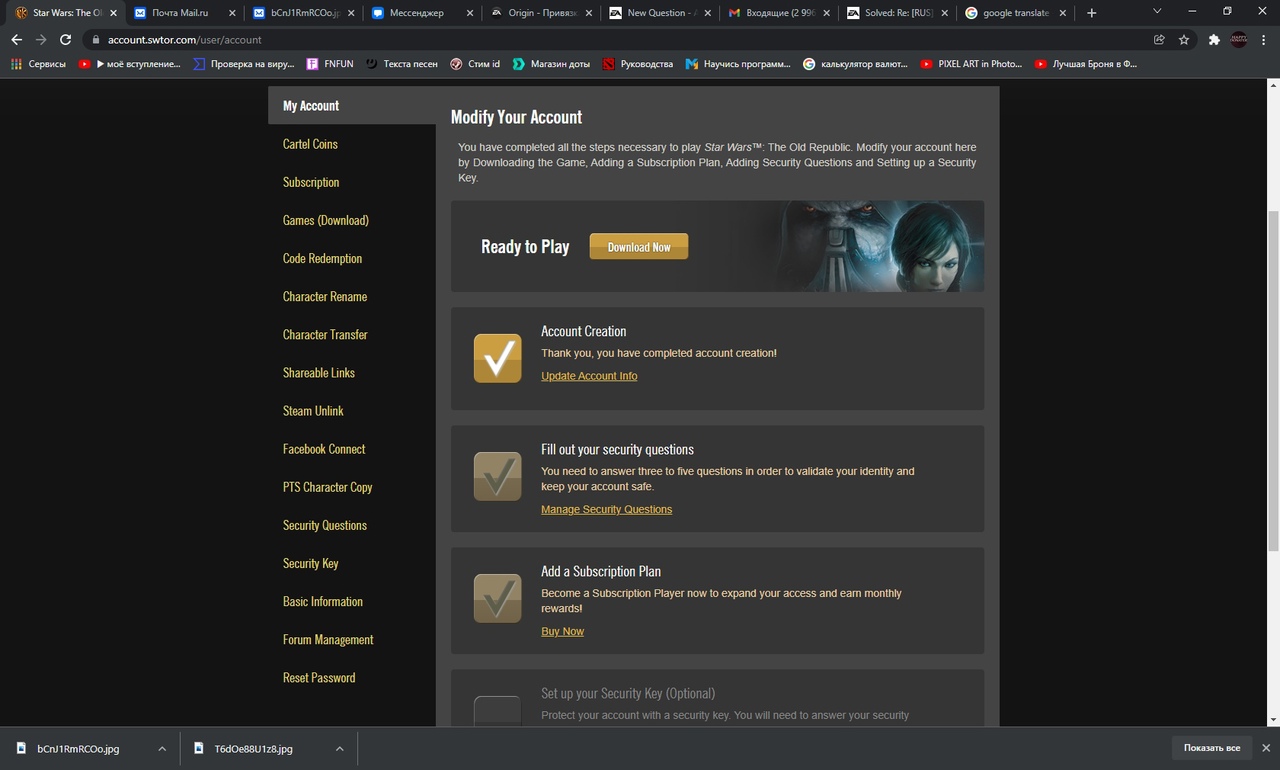Expand options for bCnJ1RmRCOo.jpg download

click(x=162, y=748)
